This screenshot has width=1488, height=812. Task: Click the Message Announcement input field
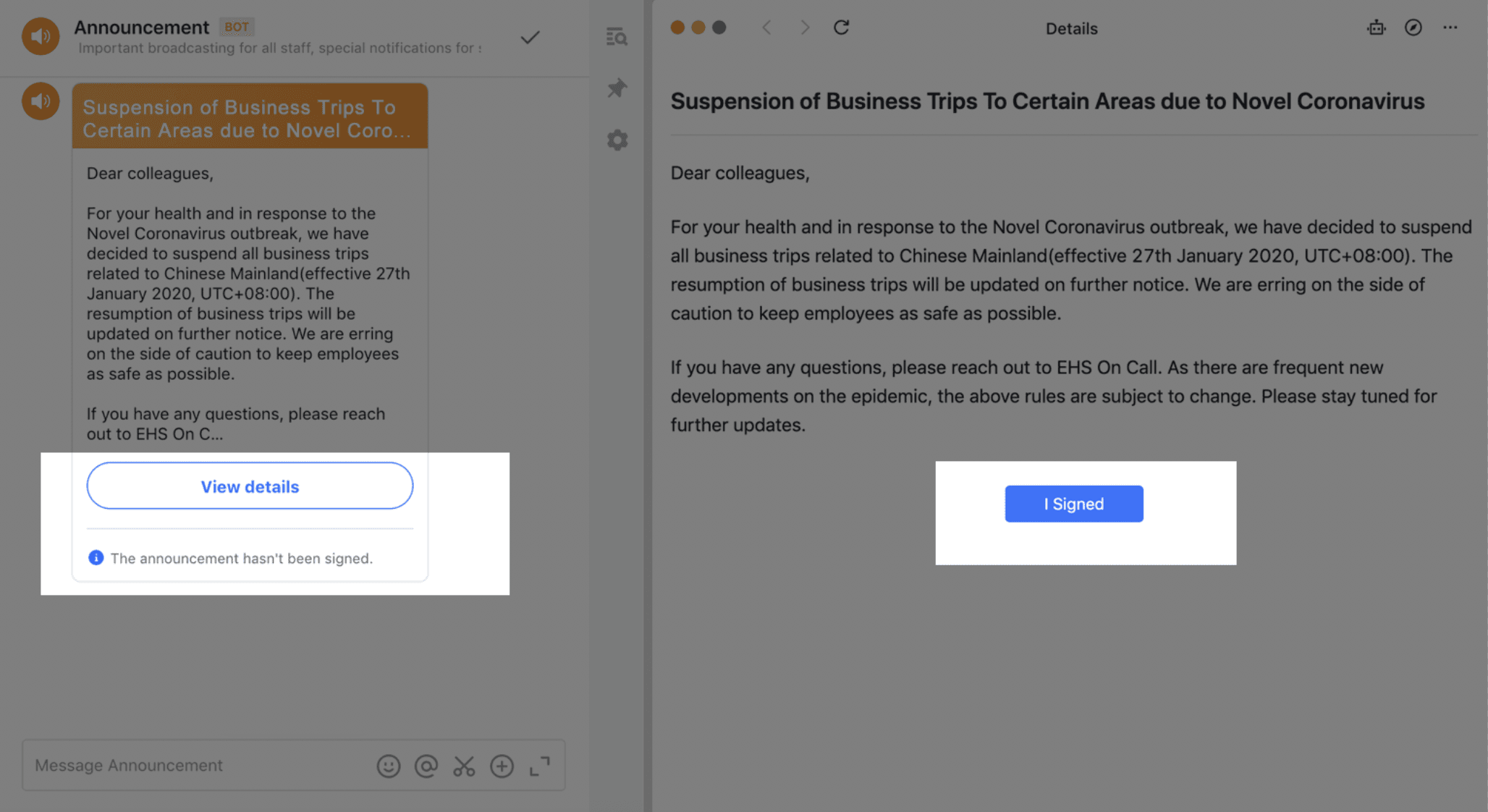pos(195,766)
